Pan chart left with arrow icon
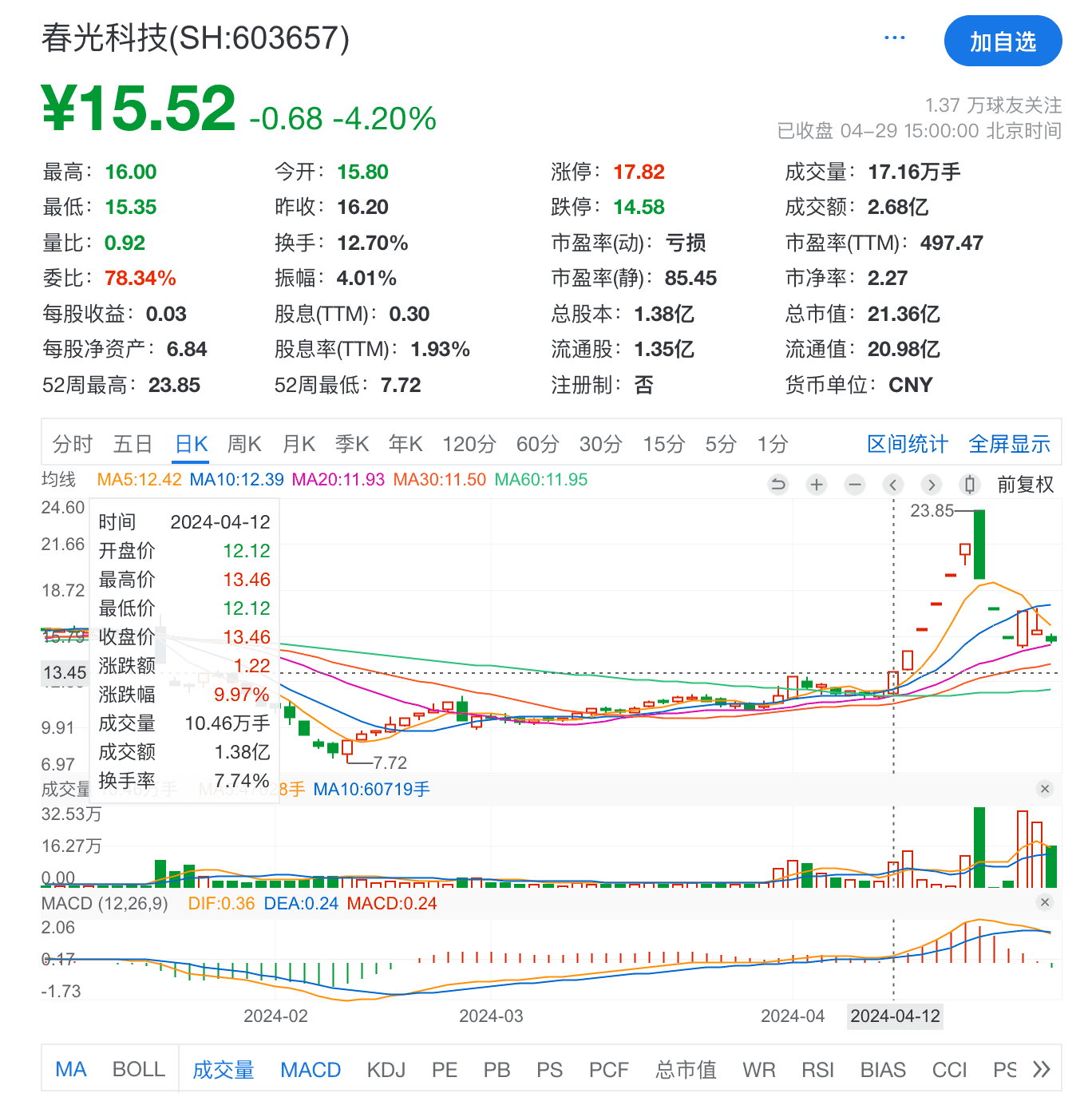Image resolution: width=1092 pixels, height=1113 pixels. (893, 485)
